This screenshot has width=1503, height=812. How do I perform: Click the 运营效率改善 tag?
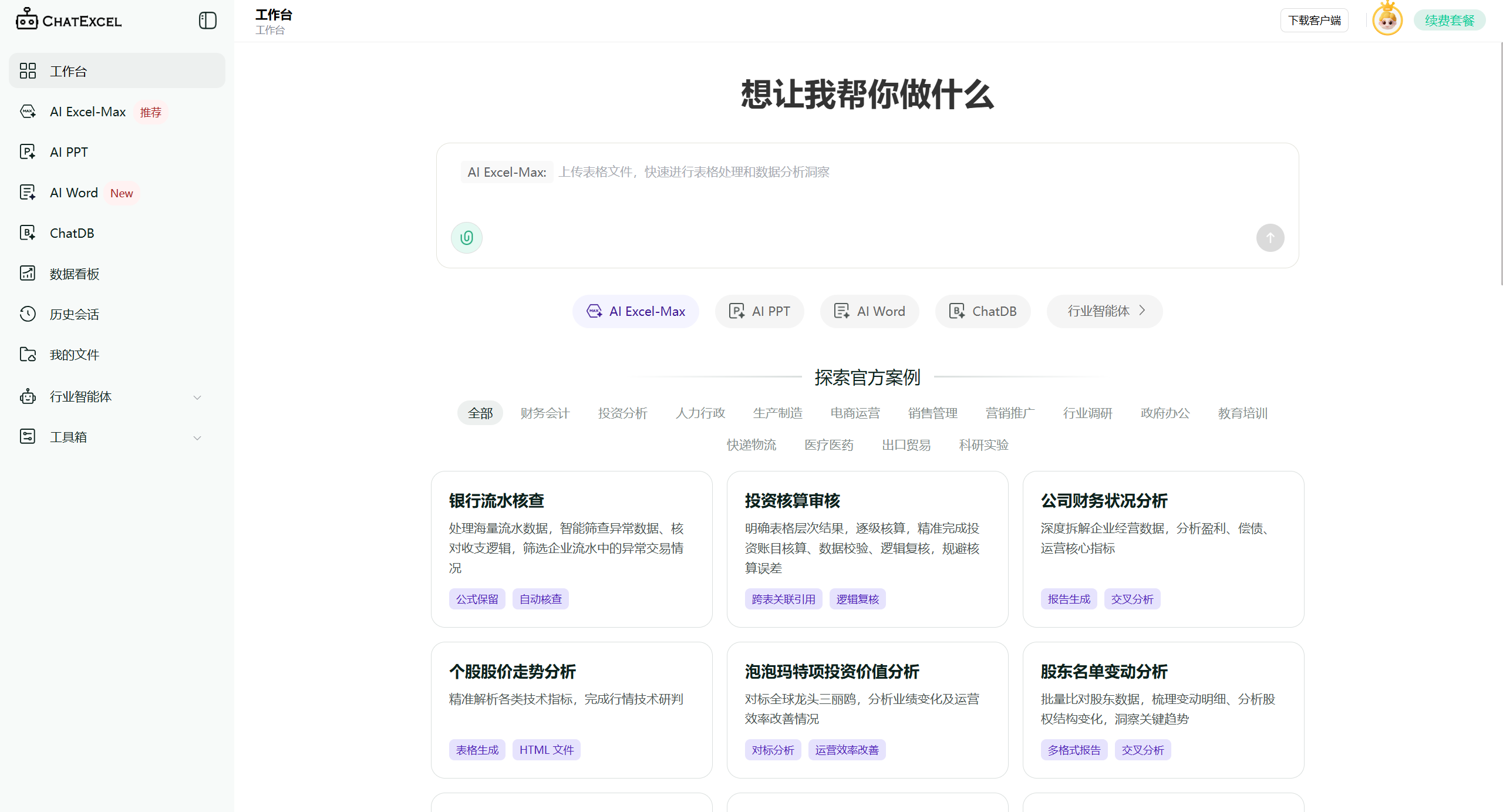click(x=847, y=750)
